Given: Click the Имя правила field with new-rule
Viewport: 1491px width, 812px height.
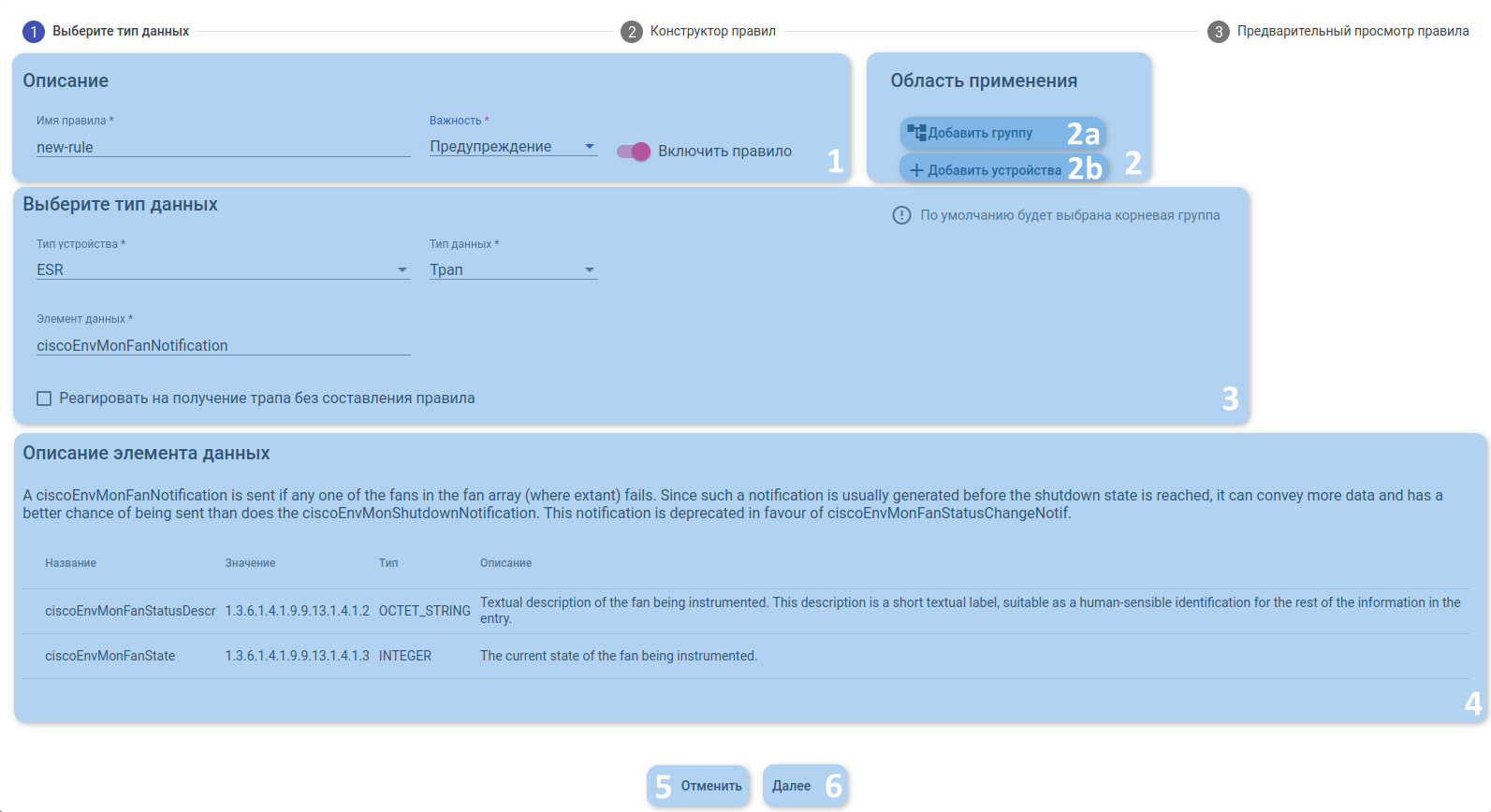Looking at the screenshot, I should point(223,148).
